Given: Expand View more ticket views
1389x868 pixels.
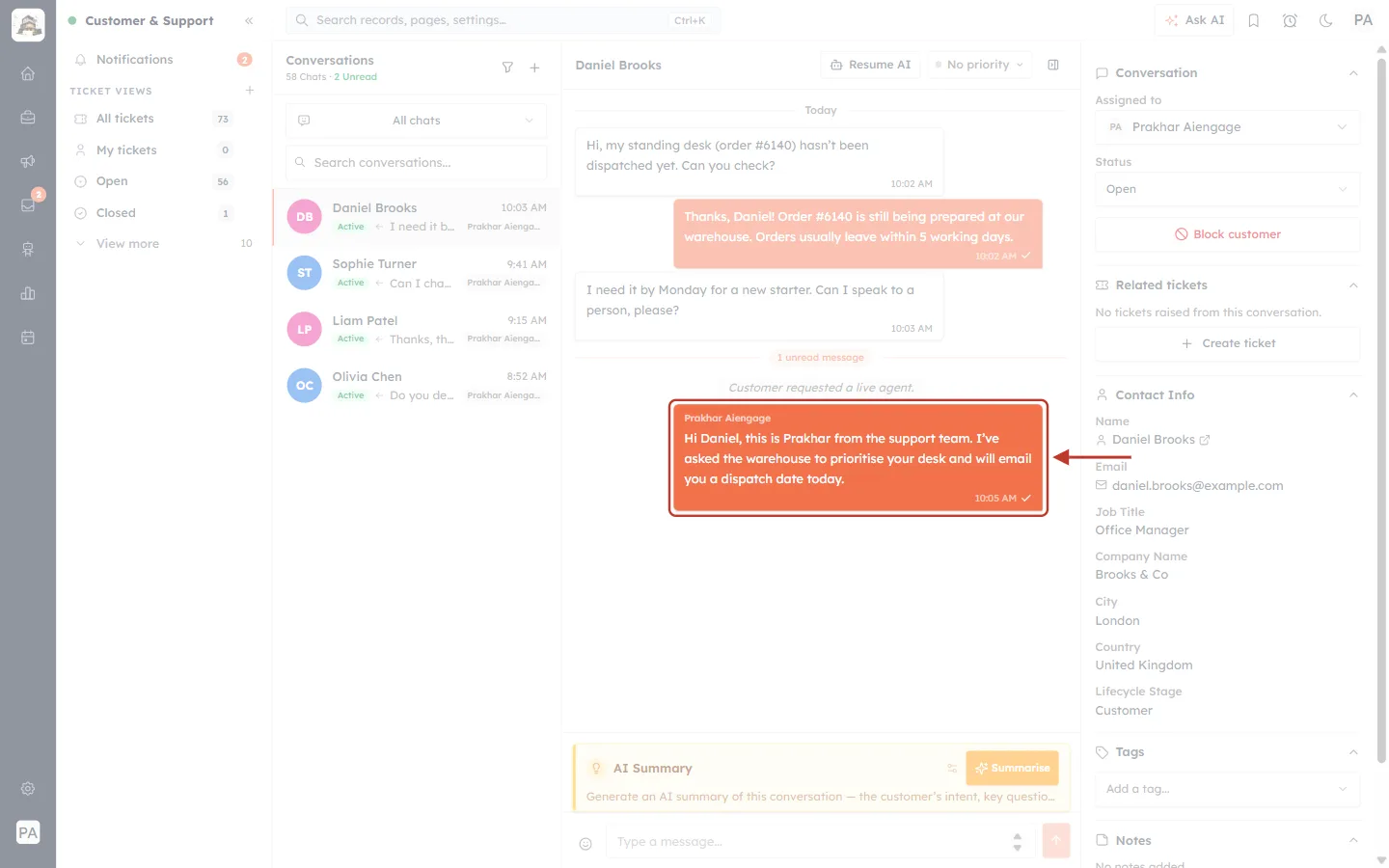Looking at the screenshot, I should [x=164, y=244].
